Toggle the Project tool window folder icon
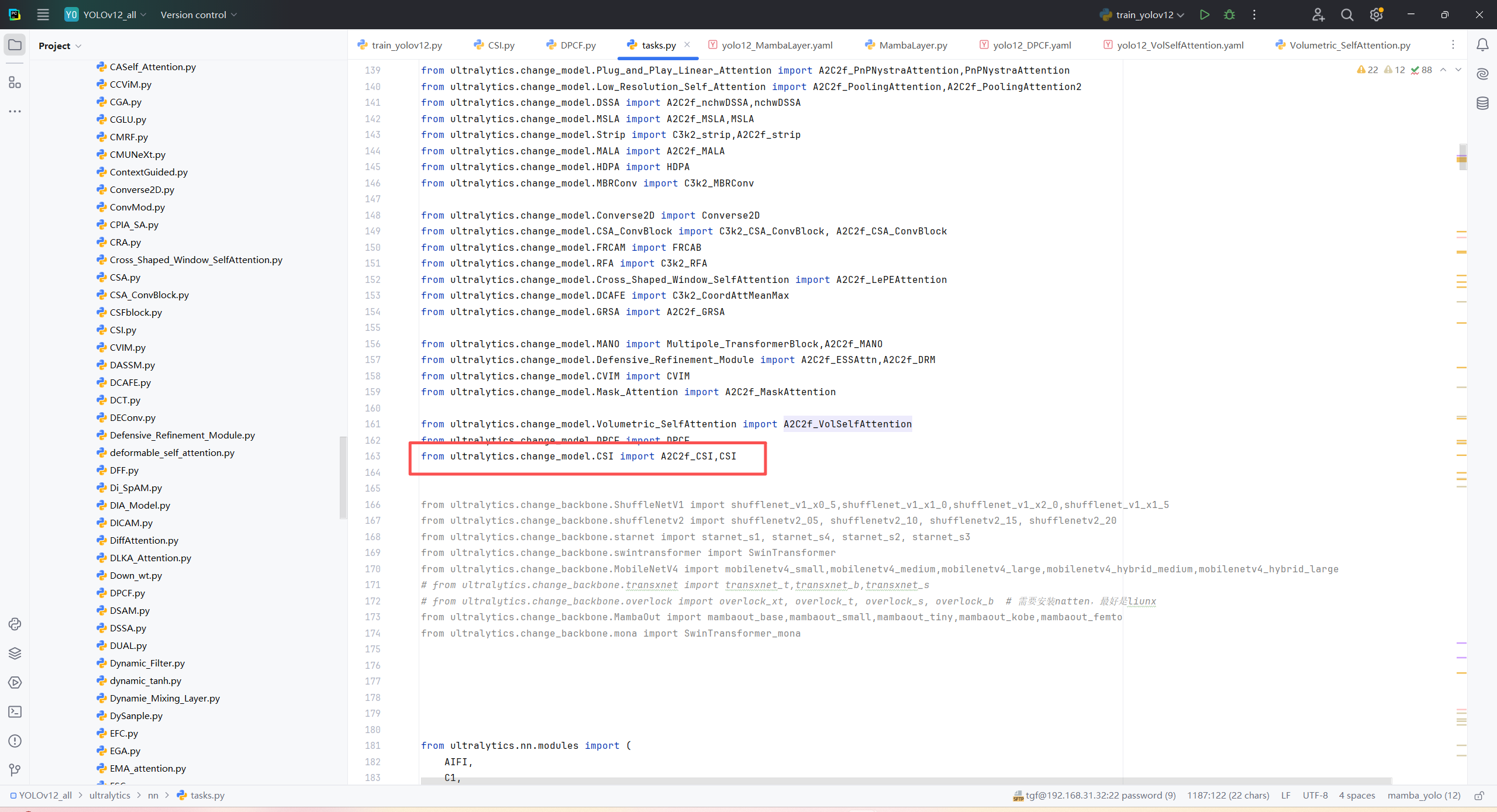 click(15, 45)
